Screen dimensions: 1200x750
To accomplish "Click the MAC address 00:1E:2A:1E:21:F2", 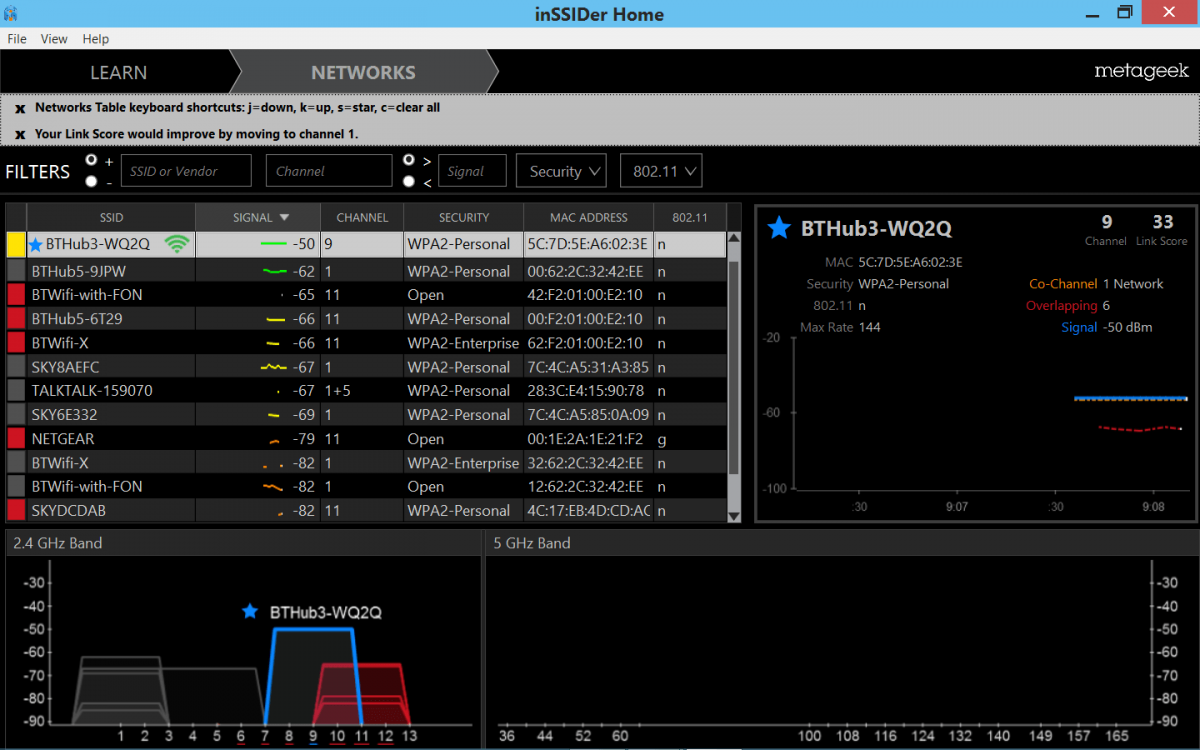I will [x=587, y=438].
